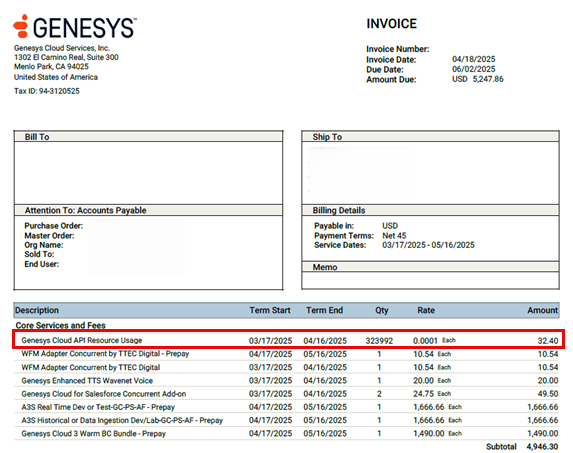Select WFM Adapter Concurrent by TTEC Digital - Prepay
This screenshot has width=573, height=453.
[x=105, y=354]
